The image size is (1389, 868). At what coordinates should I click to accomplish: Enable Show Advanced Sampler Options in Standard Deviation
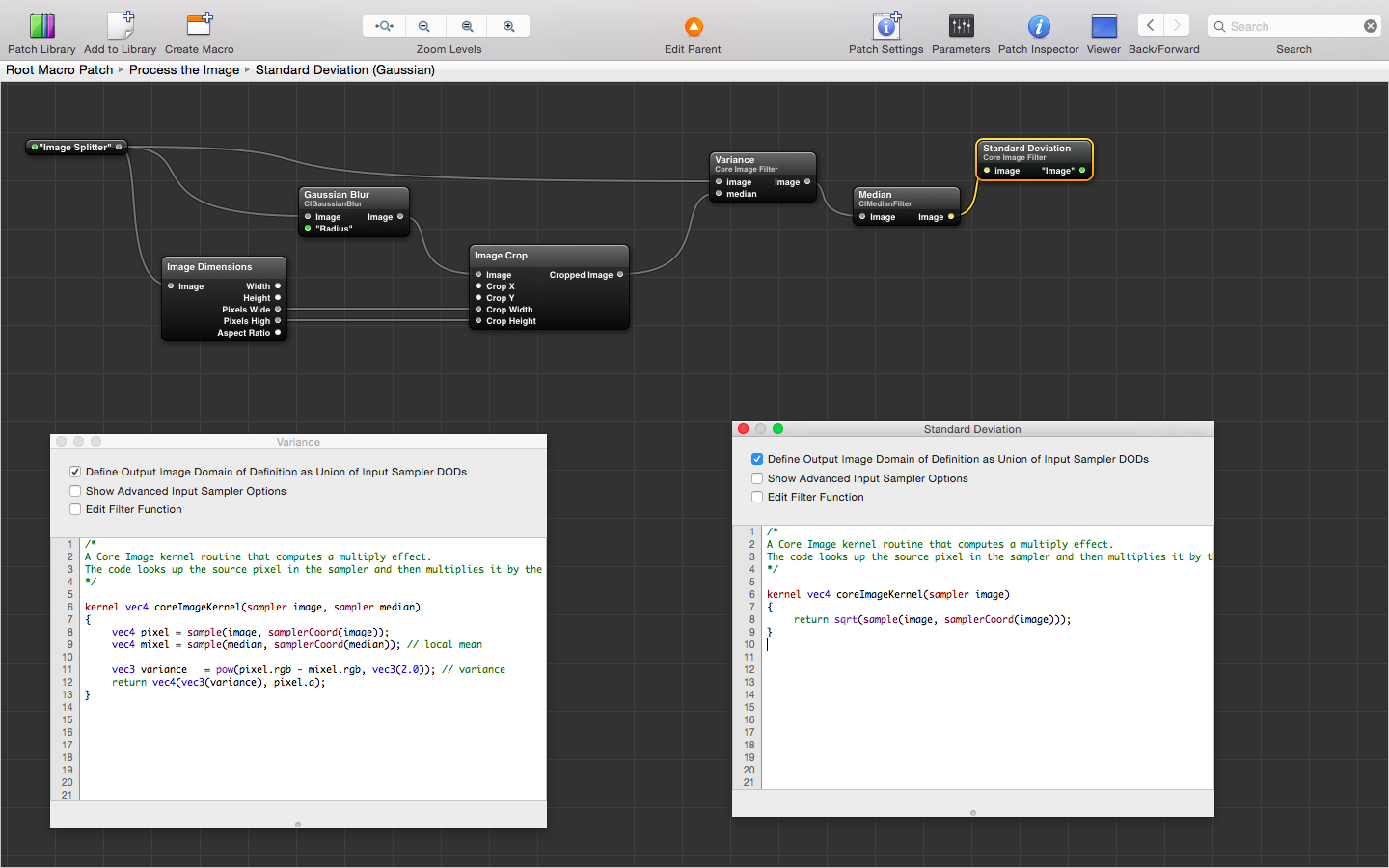[757, 478]
